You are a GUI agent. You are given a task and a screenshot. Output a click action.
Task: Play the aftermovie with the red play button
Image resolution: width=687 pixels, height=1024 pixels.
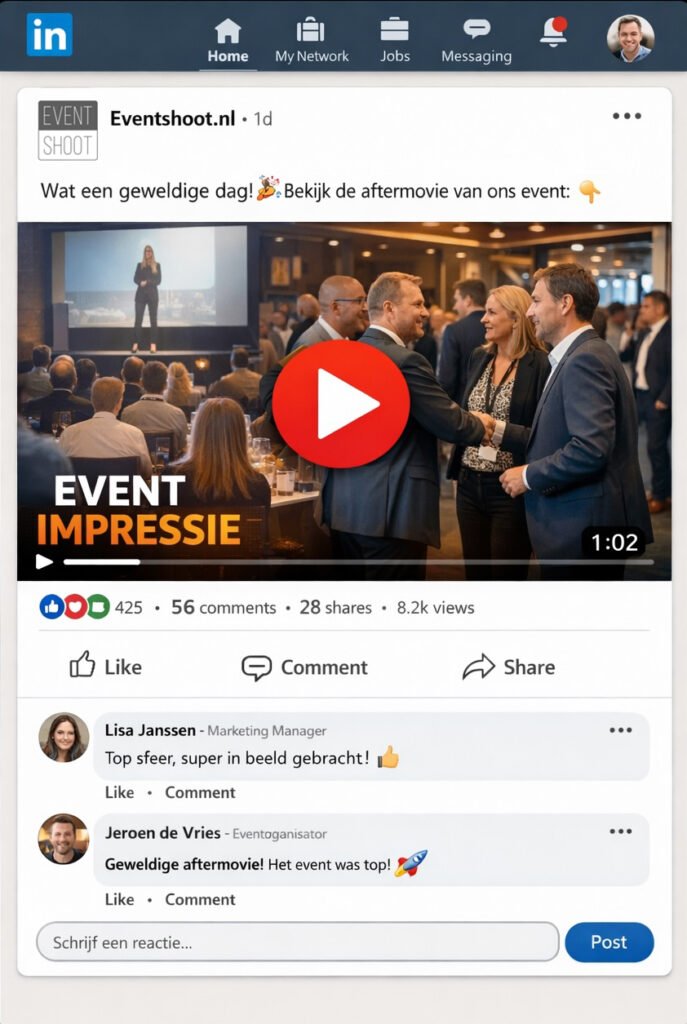(x=341, y=404)
